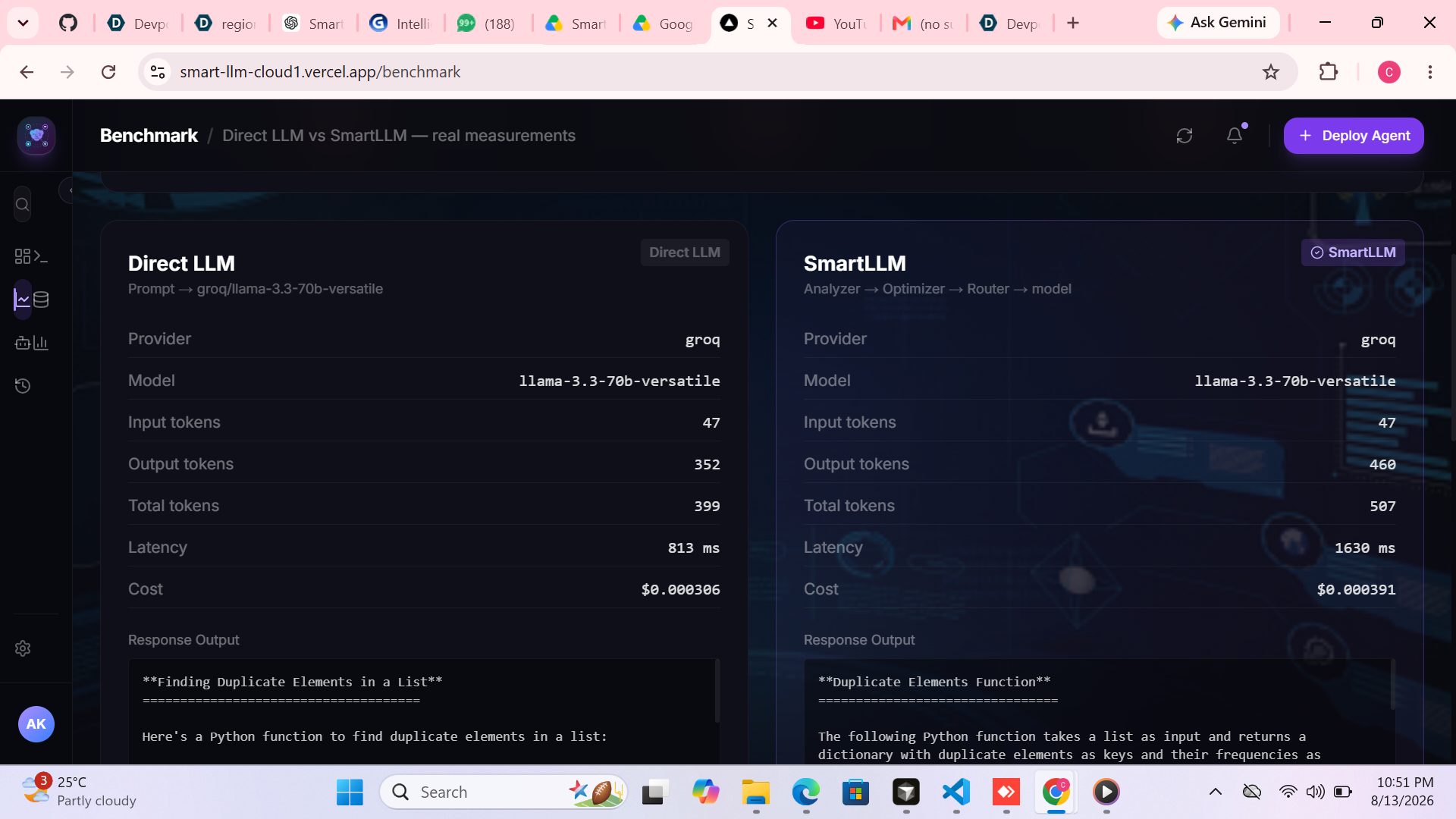Screen dimensions: 1456x819
Task: Select the benchmark chart database sidebar icon
Action: click(31, 300)
